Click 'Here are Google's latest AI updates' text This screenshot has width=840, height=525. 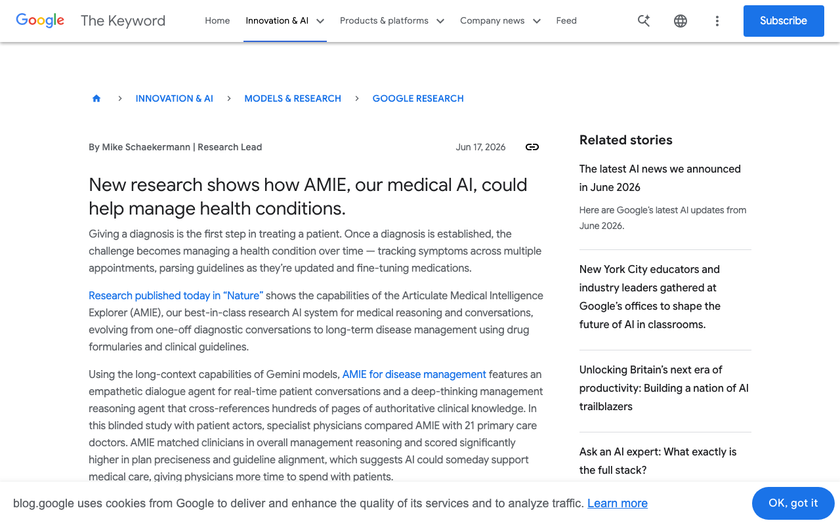coord(663,218)
